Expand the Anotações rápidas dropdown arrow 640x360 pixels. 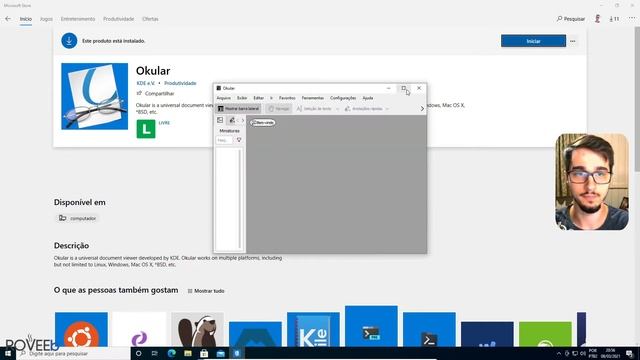pos(387,109)
